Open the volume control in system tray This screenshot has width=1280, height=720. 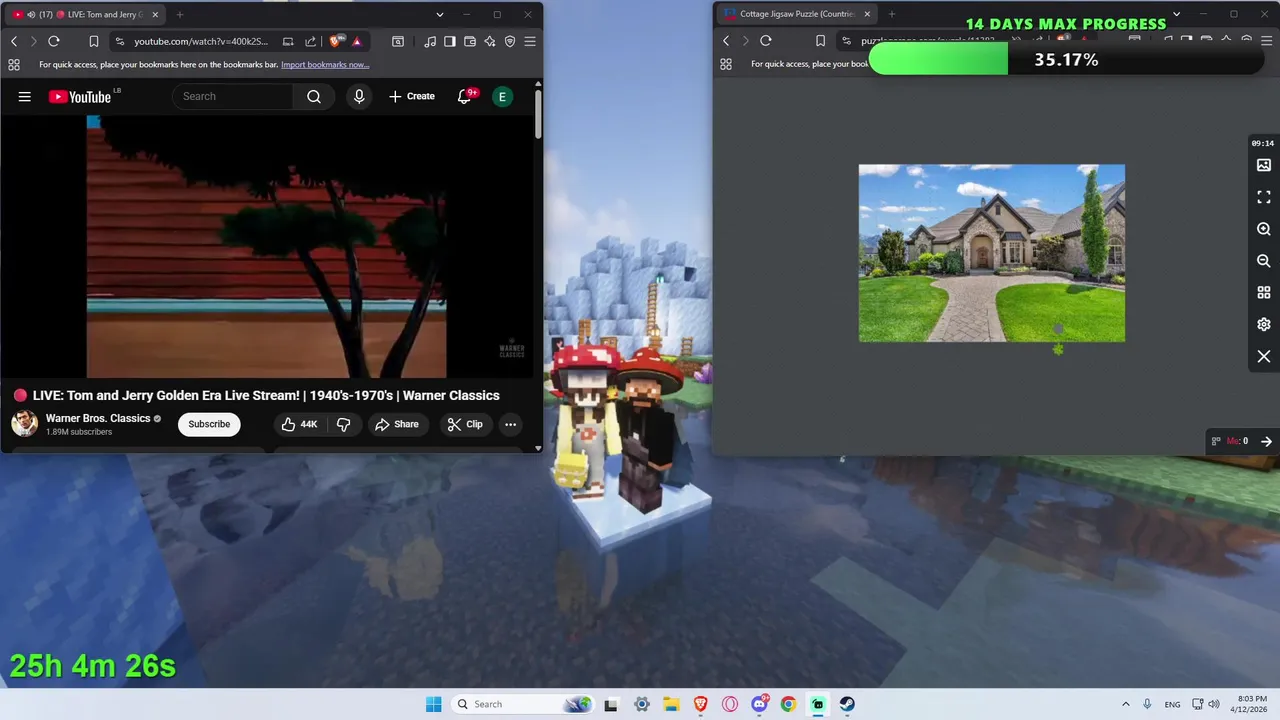1214,704
